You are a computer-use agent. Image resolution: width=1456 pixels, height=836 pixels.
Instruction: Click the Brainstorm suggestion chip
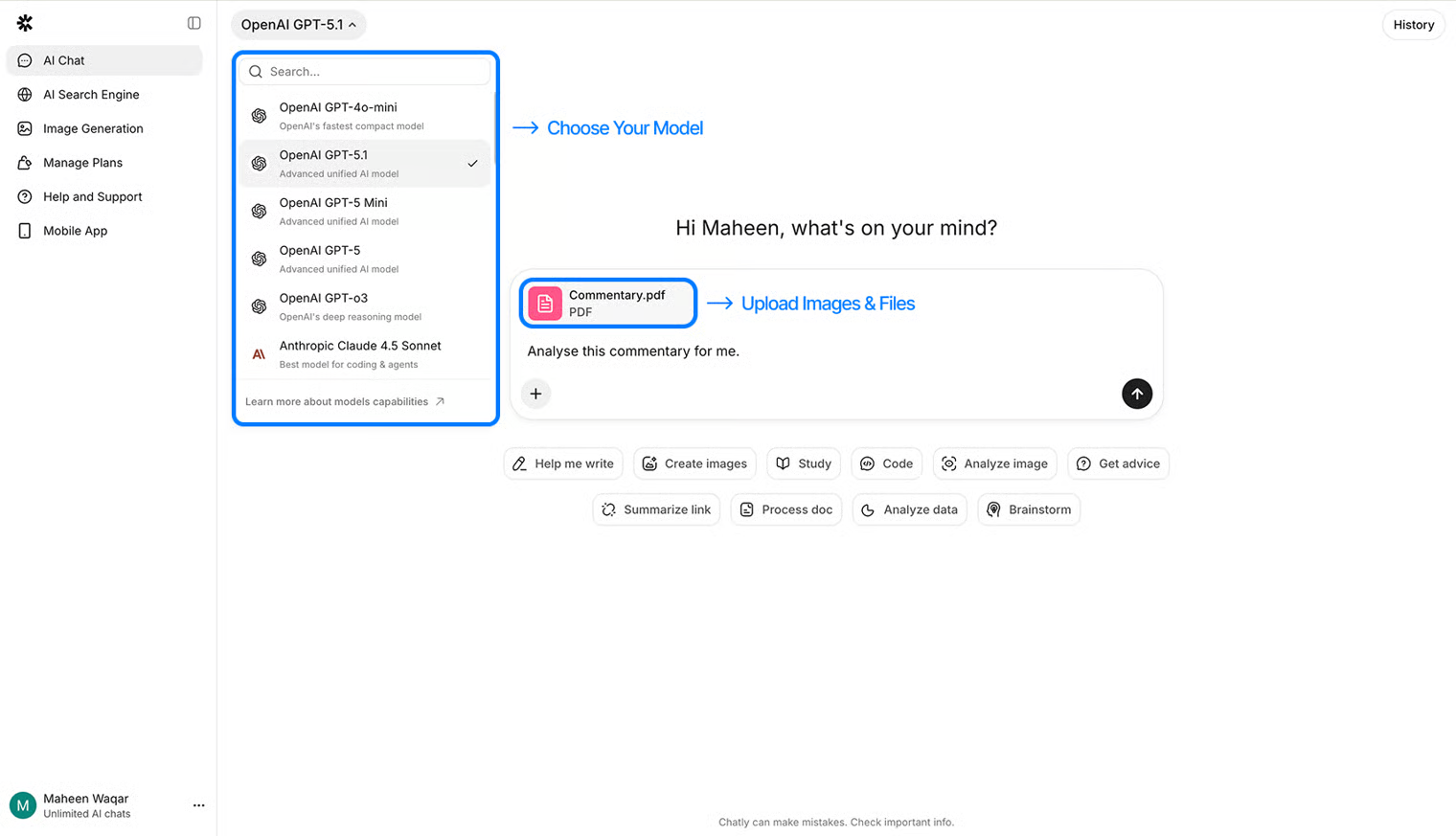pos(1029,509)
